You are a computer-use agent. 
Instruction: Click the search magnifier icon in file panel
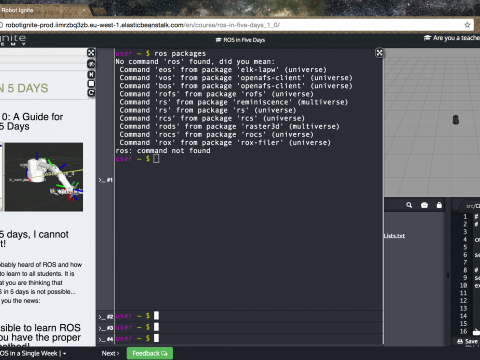tap(409, 205)
